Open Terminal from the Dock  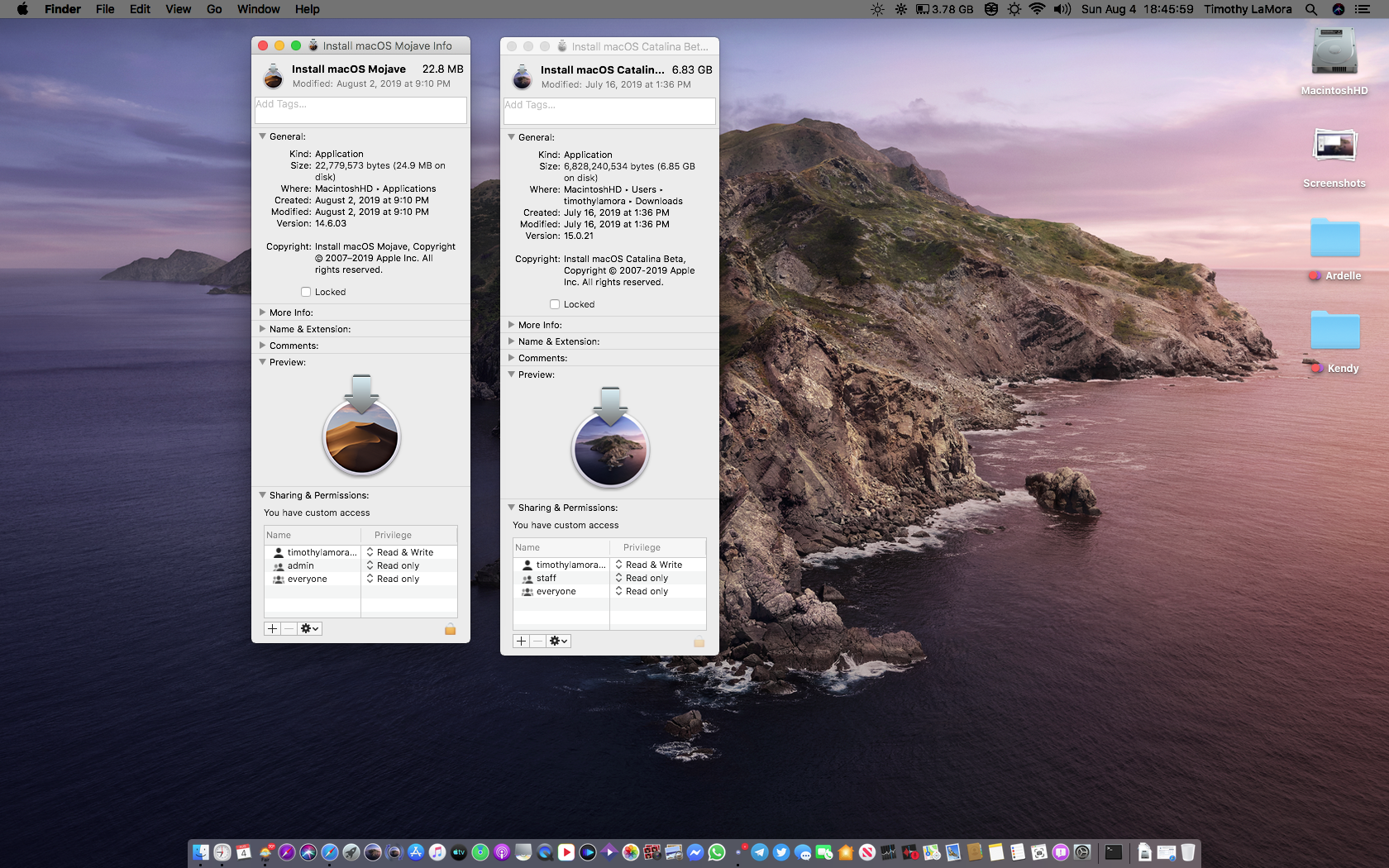[x=1113, y=852]
